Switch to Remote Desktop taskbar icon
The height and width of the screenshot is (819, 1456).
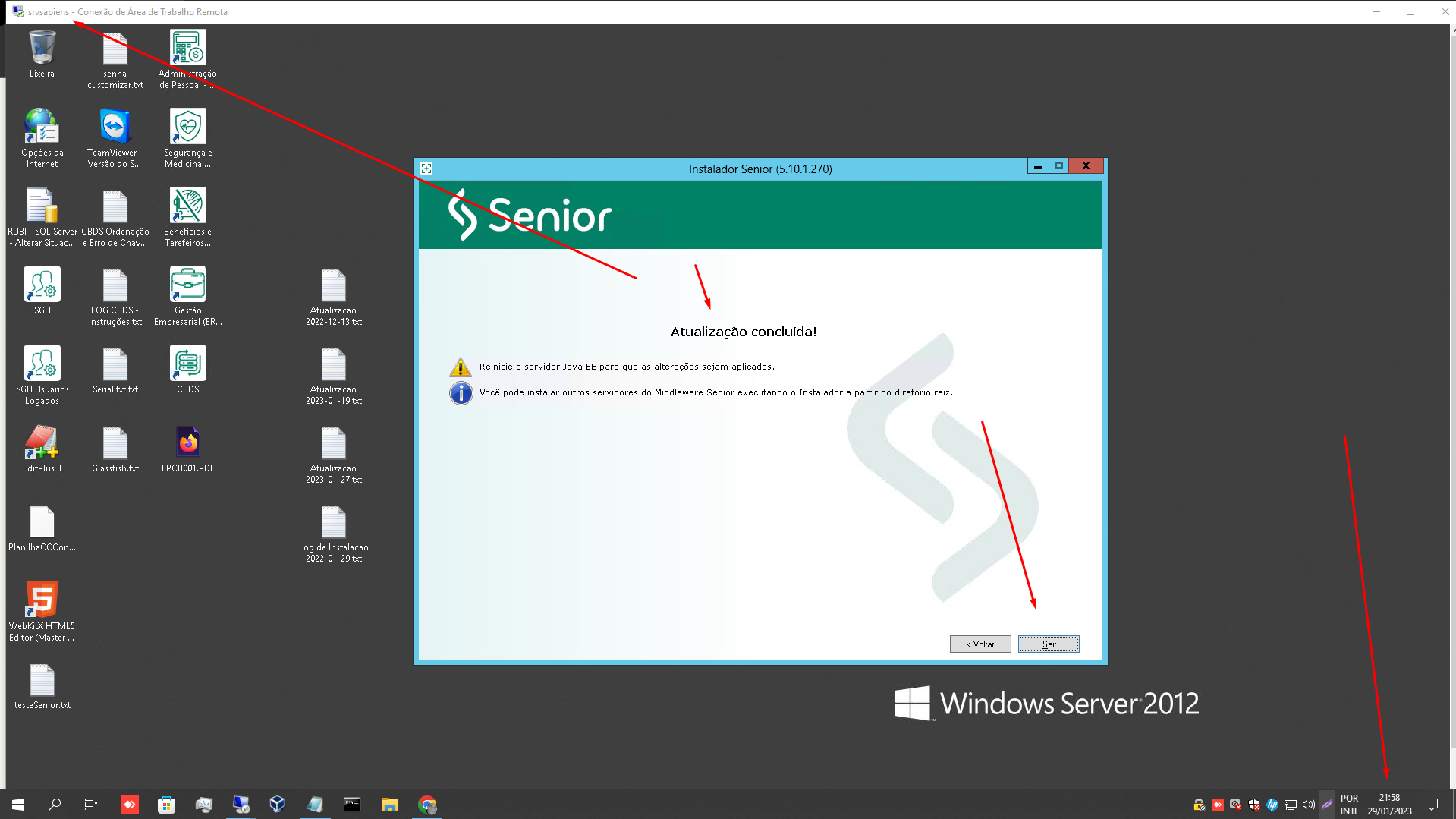[241, 805]
